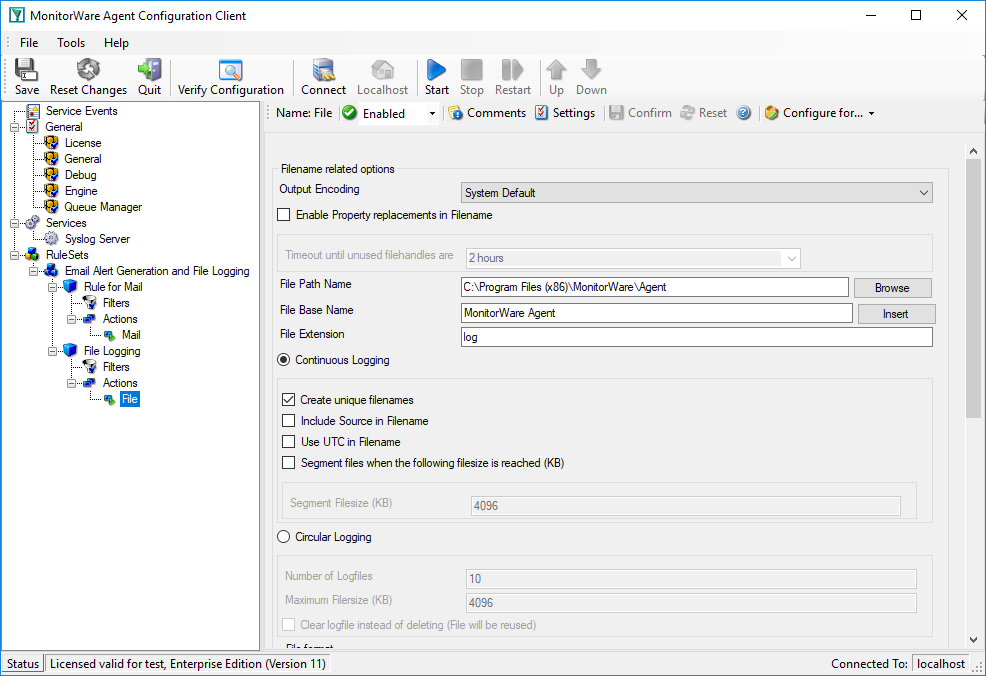
Task: Enable Segment files when filesize reached
Action: pos(289,463)
